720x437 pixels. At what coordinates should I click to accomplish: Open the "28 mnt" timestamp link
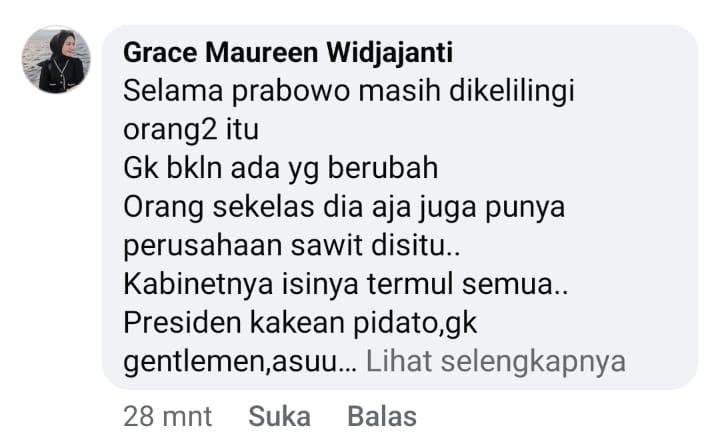[x=168, y=416]
